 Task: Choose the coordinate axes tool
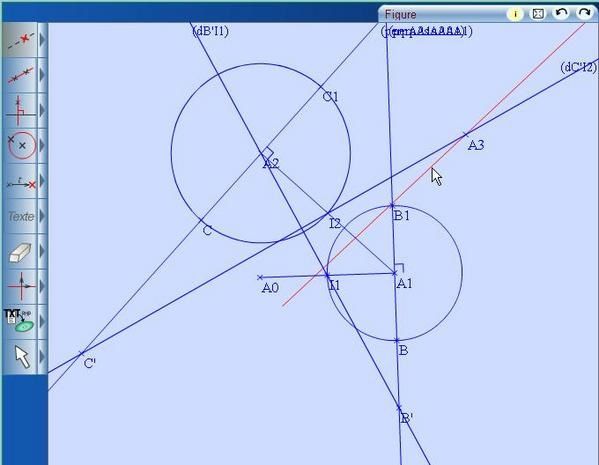21,286
